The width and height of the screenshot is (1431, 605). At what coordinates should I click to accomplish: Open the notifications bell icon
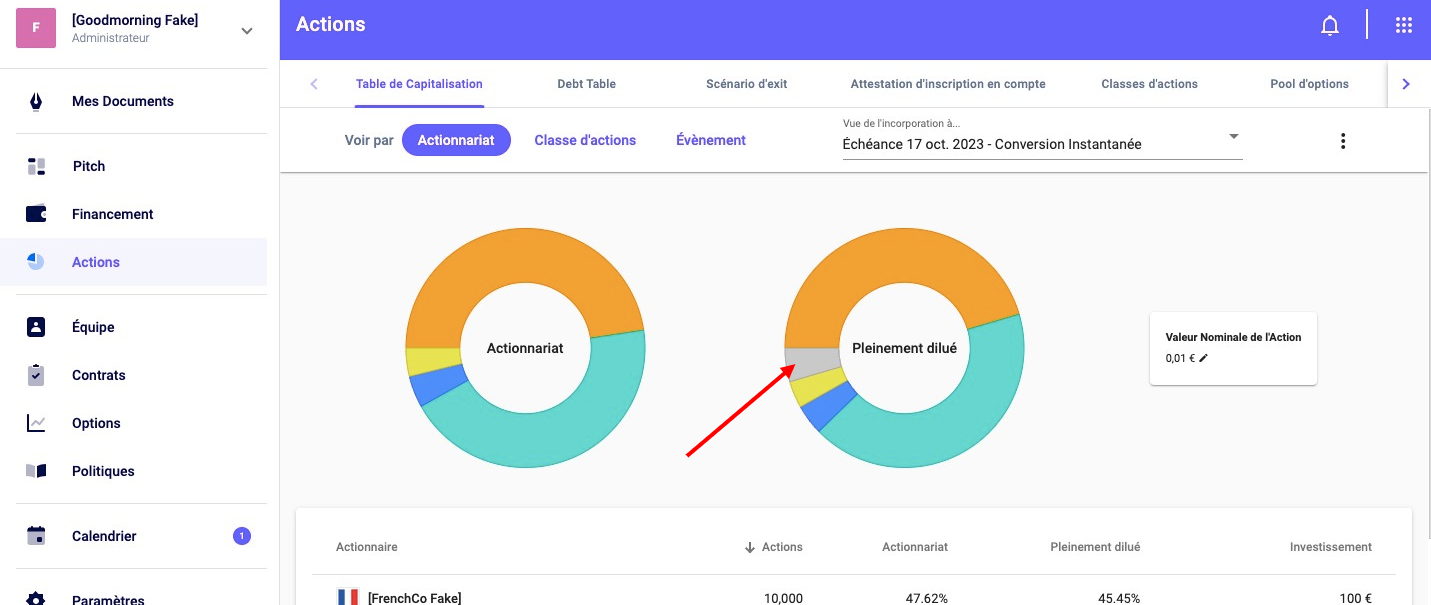click(1329, 26)
